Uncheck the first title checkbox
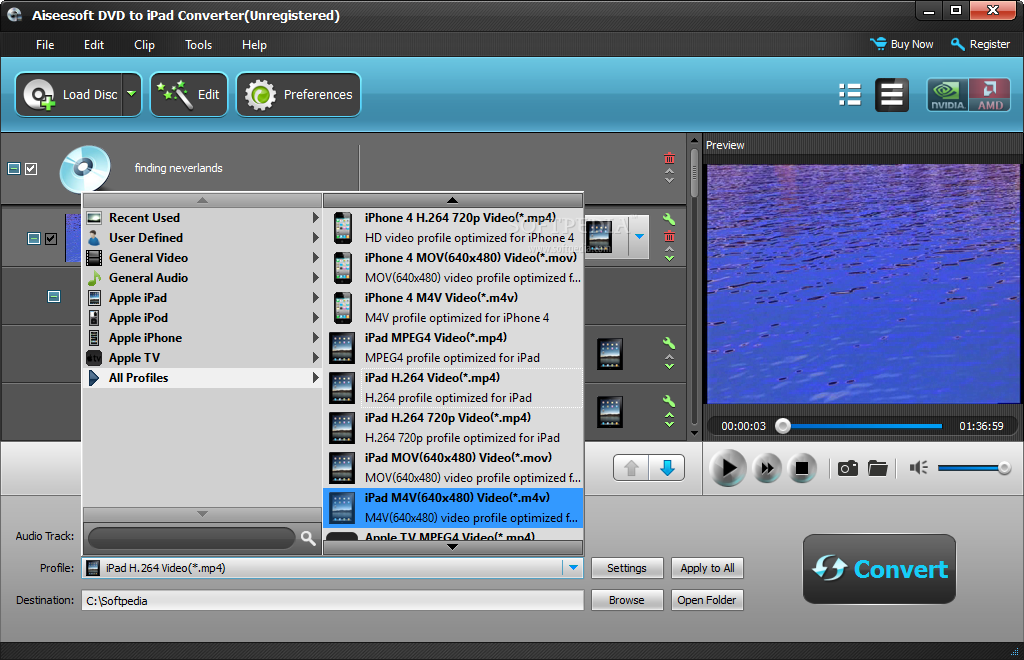The height and width of the screenshot is (660, 1024). pyautogui.click(x=51, y=238)
